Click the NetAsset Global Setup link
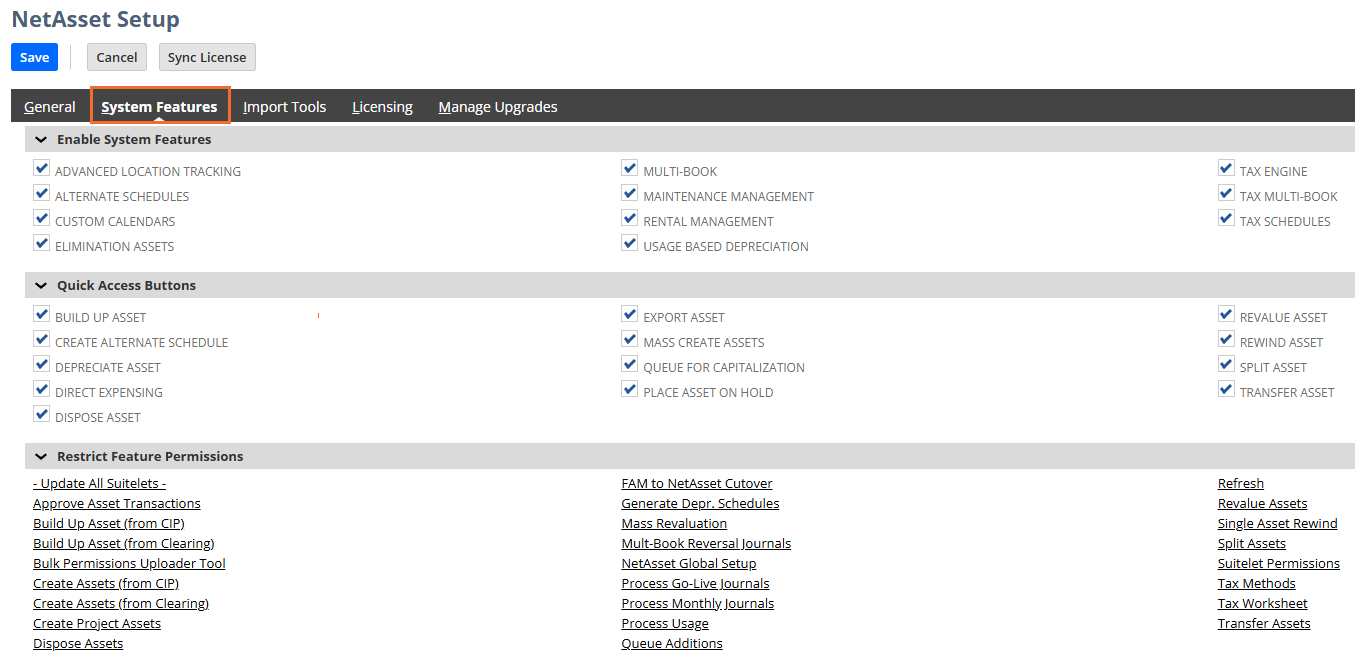 tap(688, 563)
